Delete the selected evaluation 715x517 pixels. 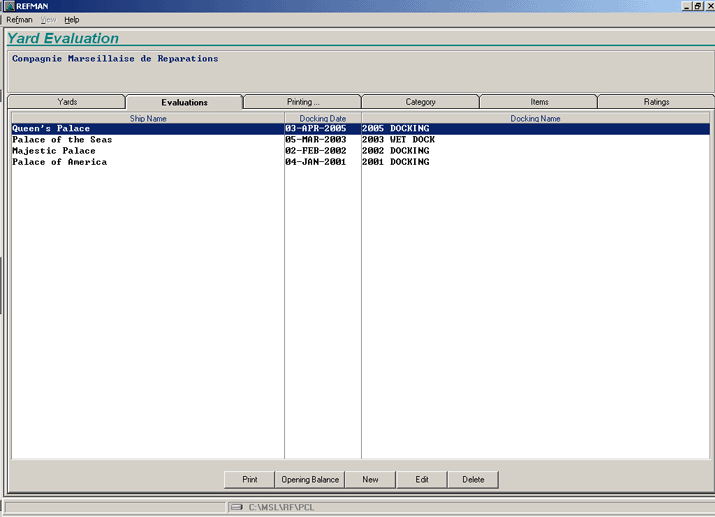(473, 480)
